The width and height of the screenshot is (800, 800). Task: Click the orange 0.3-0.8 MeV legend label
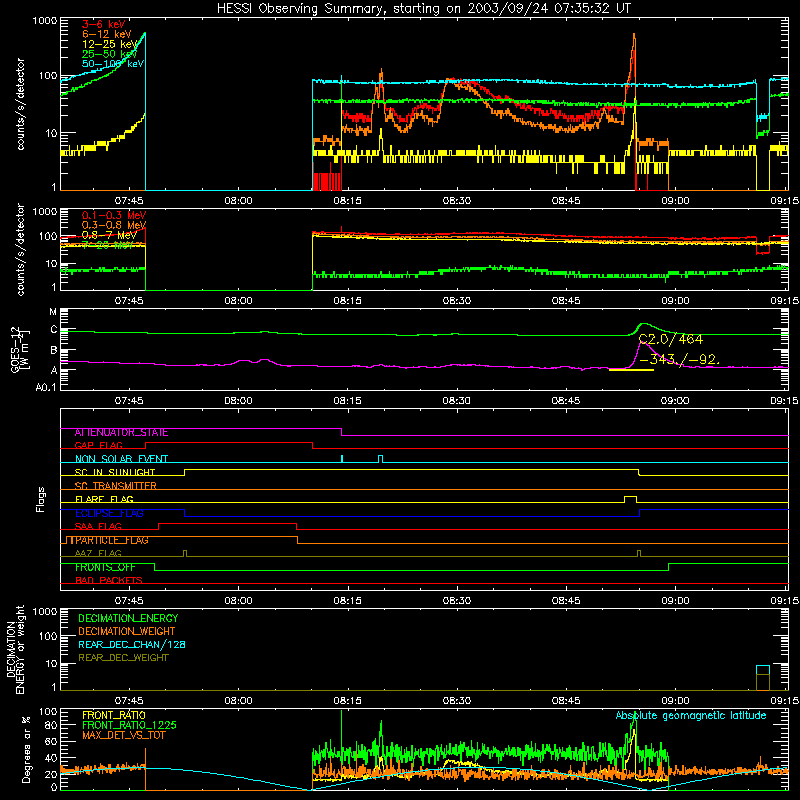click(114, 225)
